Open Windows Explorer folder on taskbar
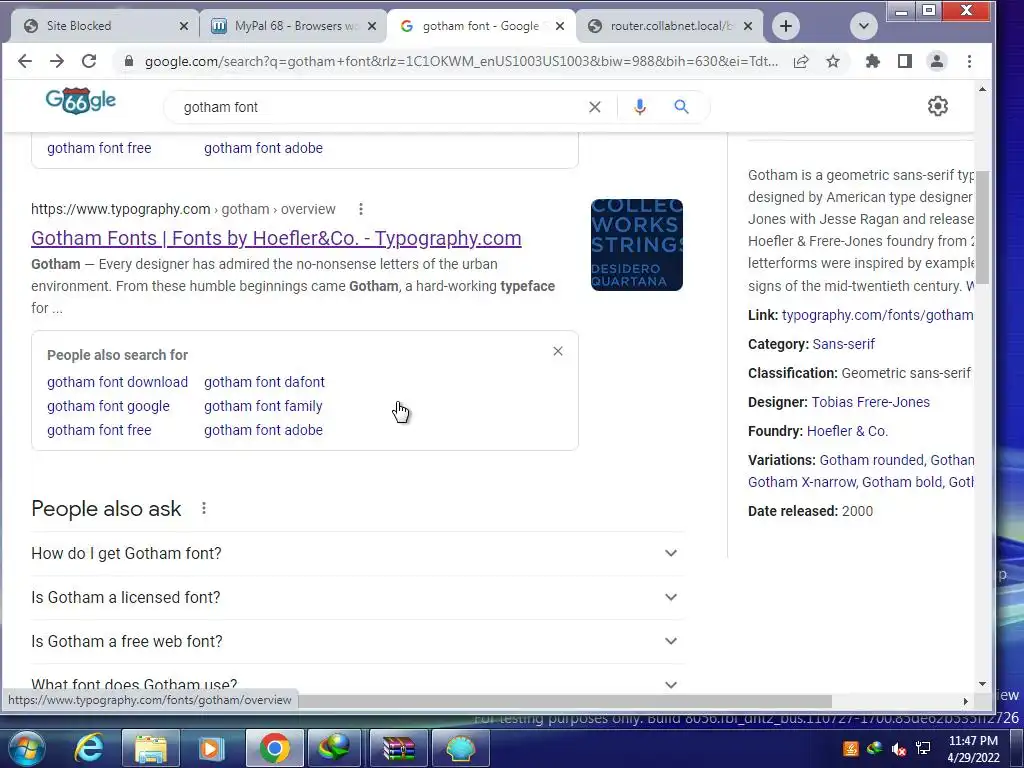 click(x=150, y=748)
